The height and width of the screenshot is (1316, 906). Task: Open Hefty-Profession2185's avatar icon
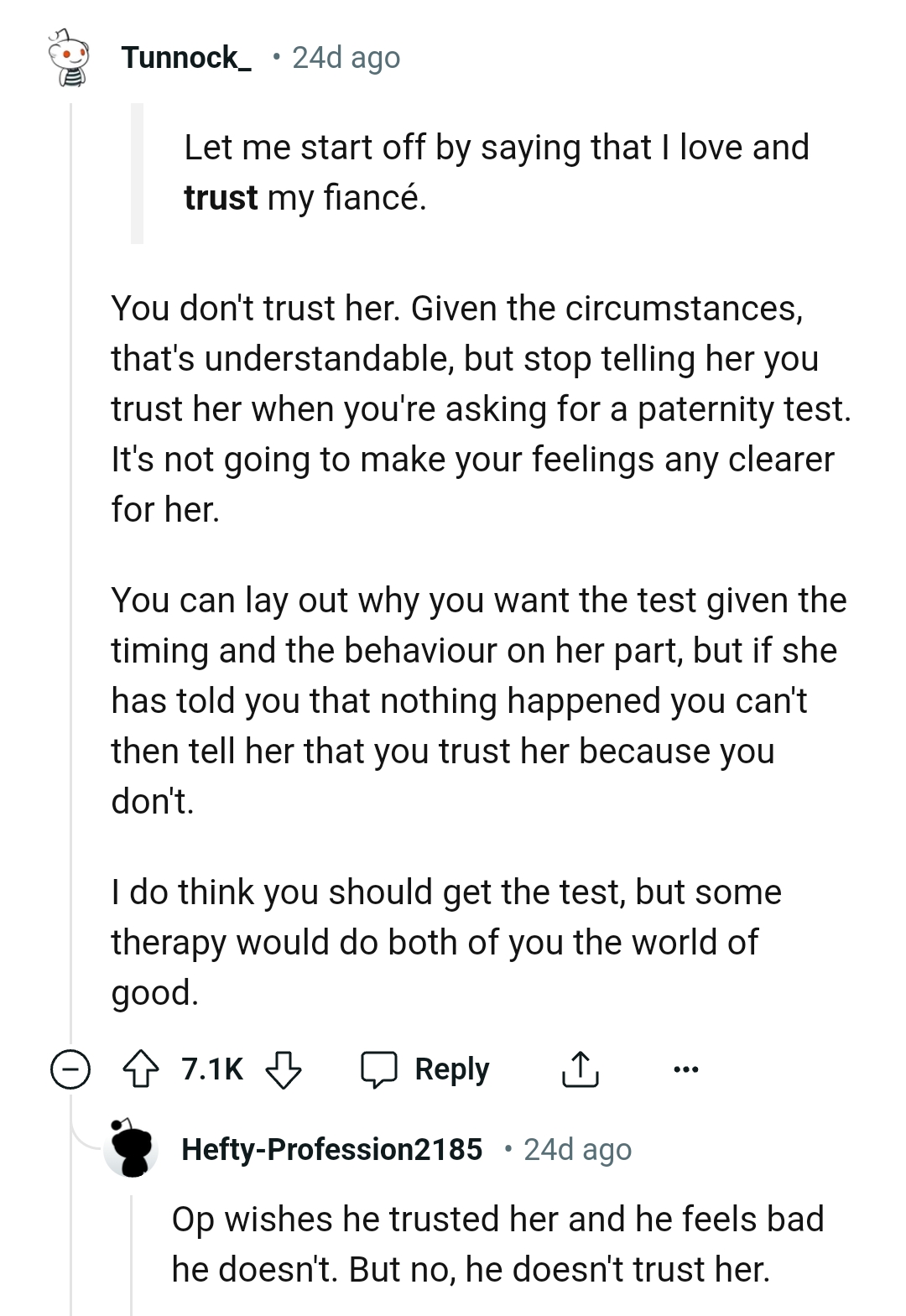coord(133,1151)
